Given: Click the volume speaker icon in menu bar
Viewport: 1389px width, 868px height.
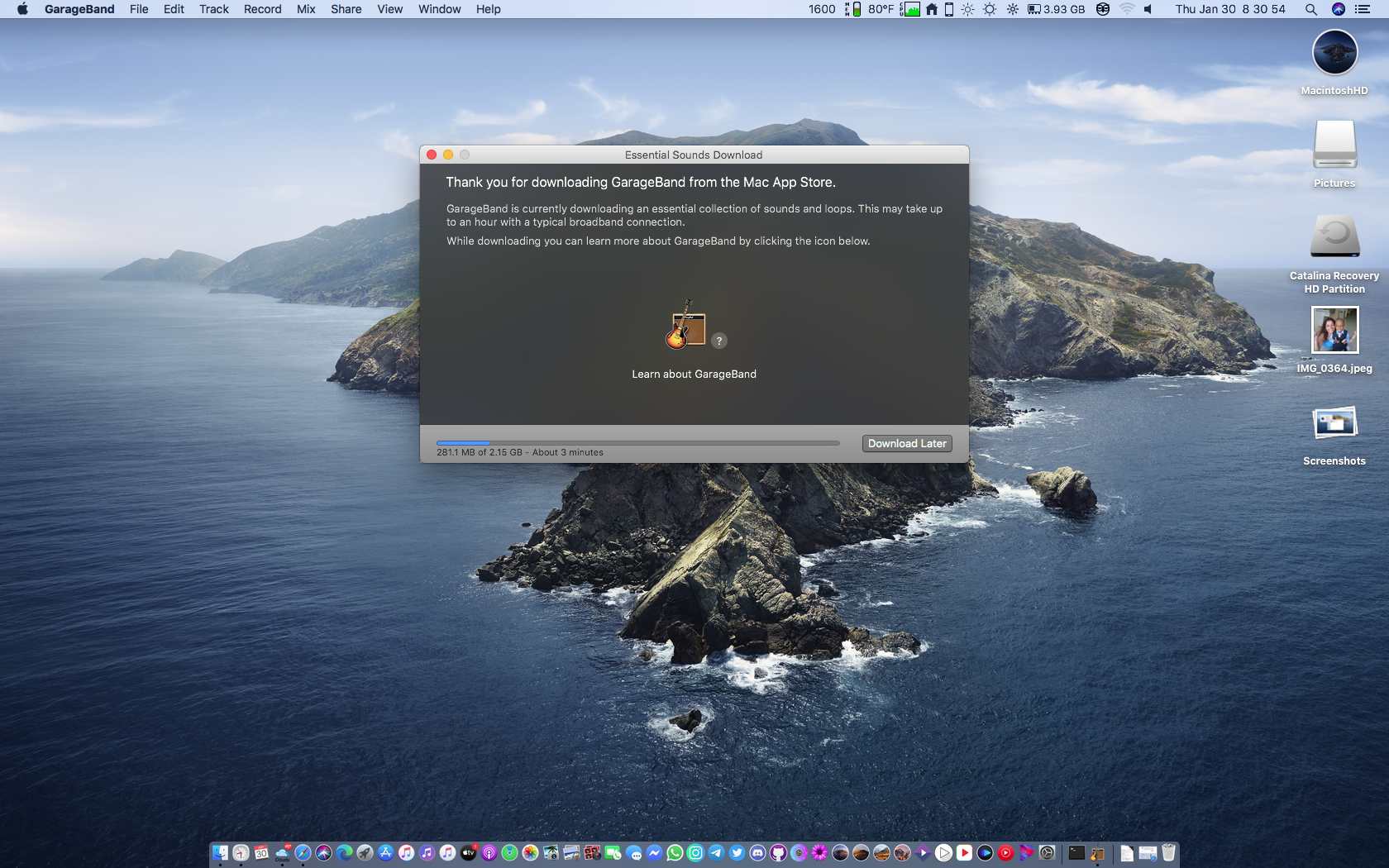Looking at the screenshot, I should [1148, 9].
